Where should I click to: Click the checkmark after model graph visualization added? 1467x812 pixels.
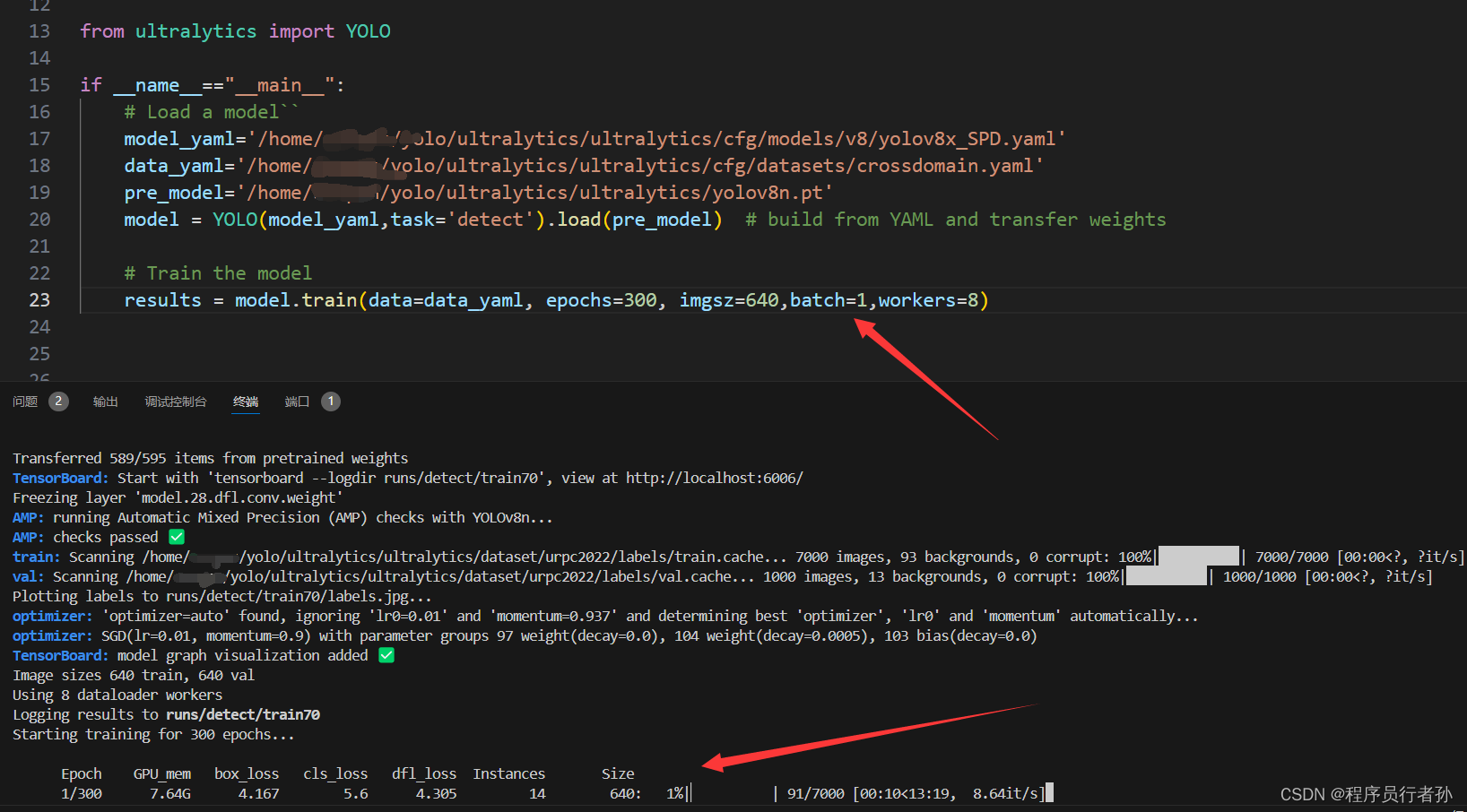[x=386, y=655]
